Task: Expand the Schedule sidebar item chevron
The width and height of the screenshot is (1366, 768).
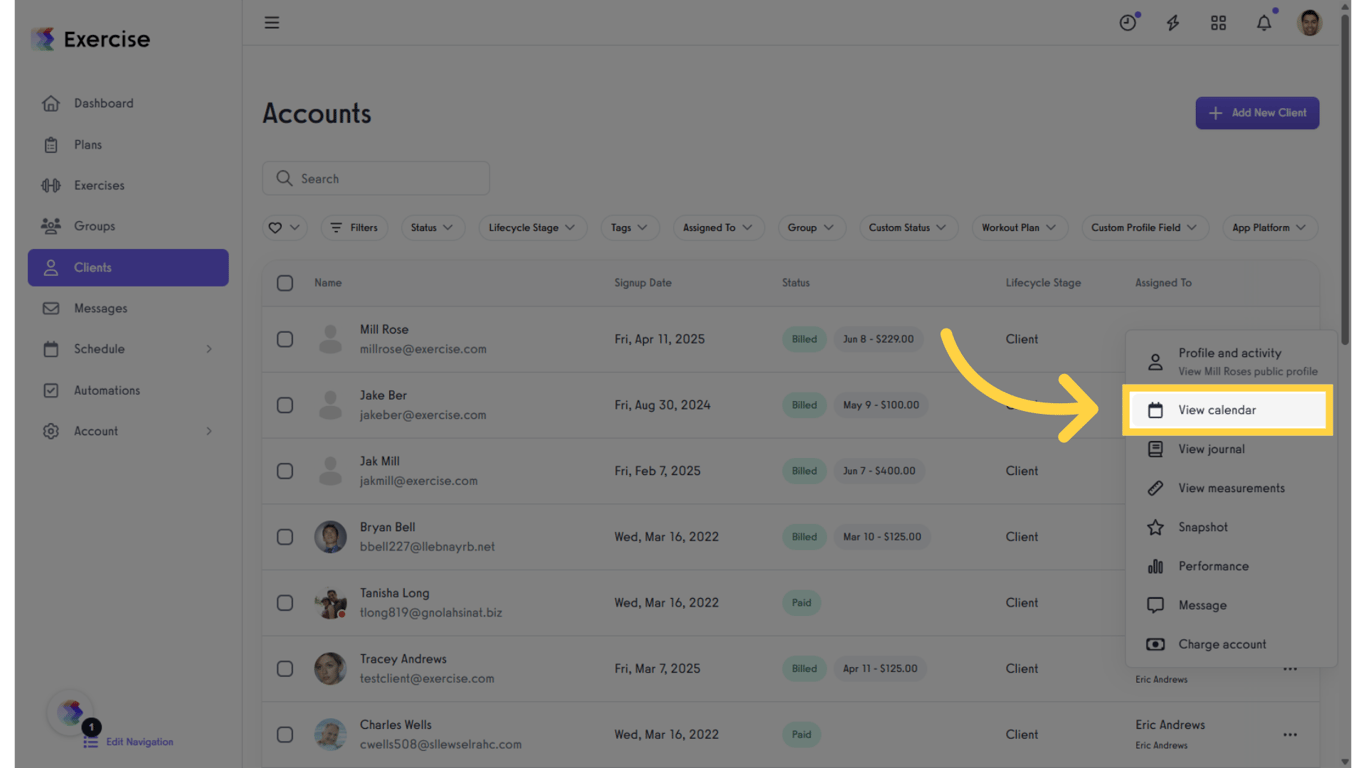Action: click(209, 349)
